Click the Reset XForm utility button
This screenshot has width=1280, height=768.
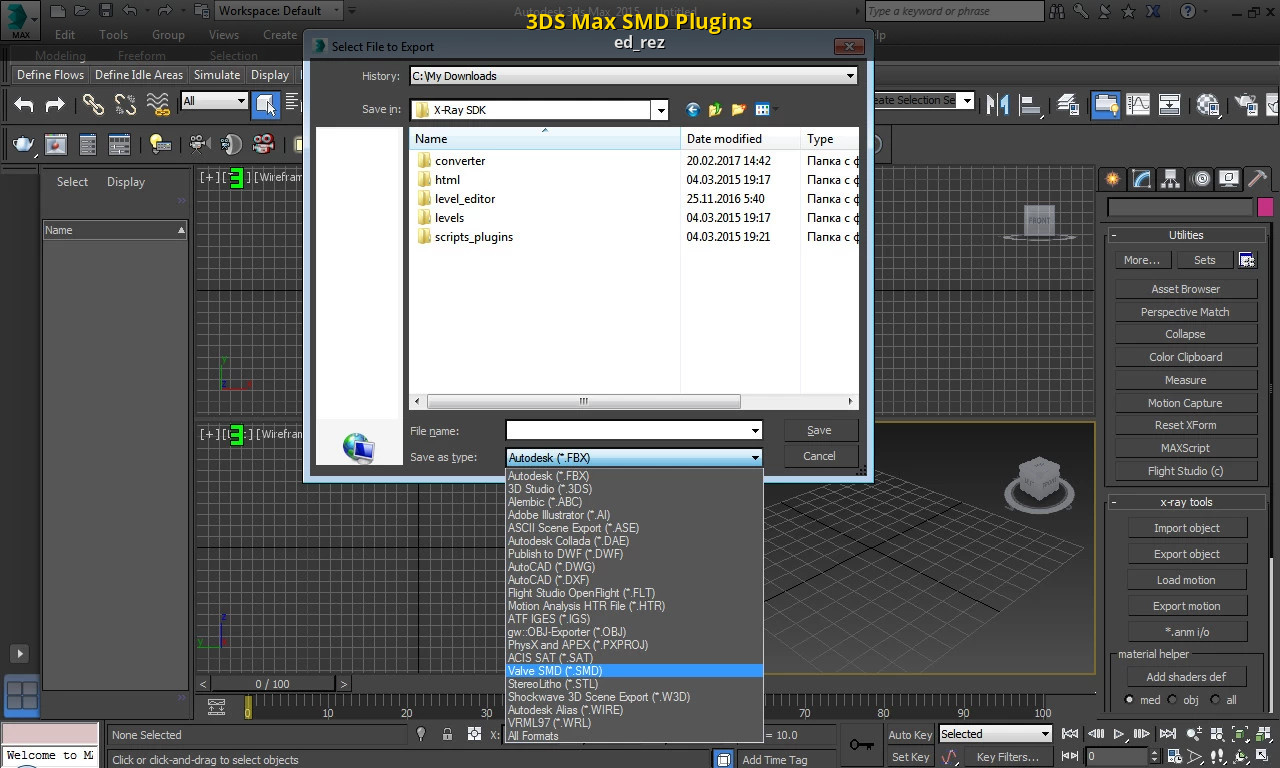click(1185, 425)
